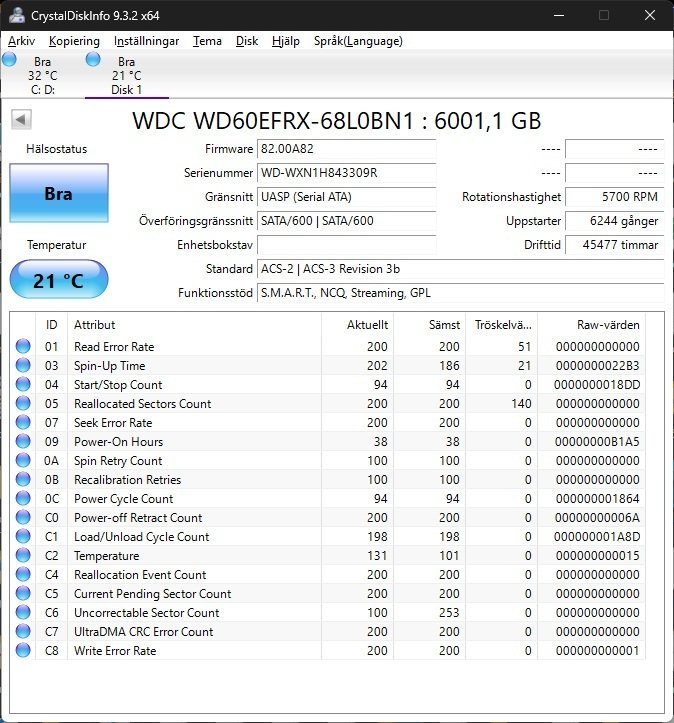Click the Raw-värden column header
This screenshot has width=674, height=723.
[x=591, y=325]
